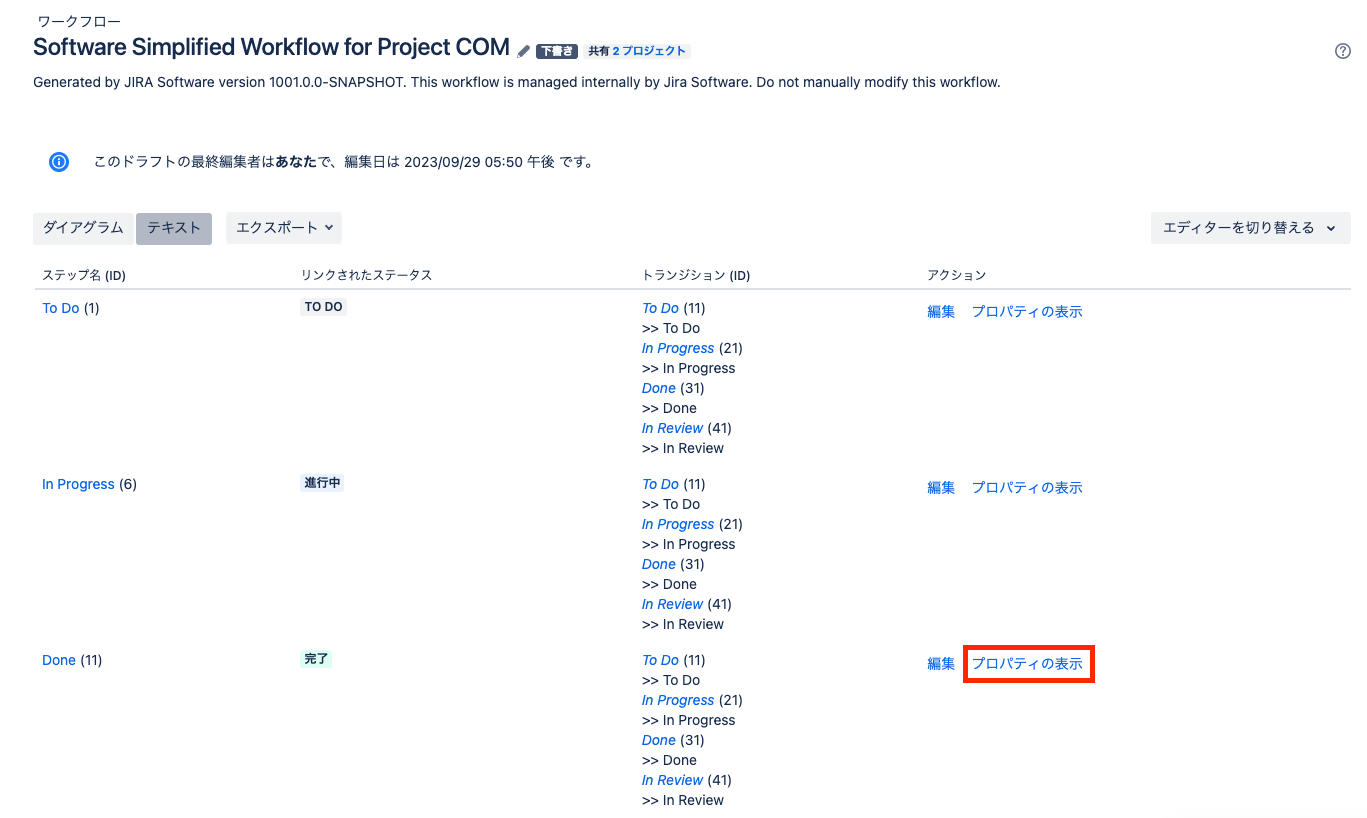Open the In Progress (6) step link

tap(78, 484)
